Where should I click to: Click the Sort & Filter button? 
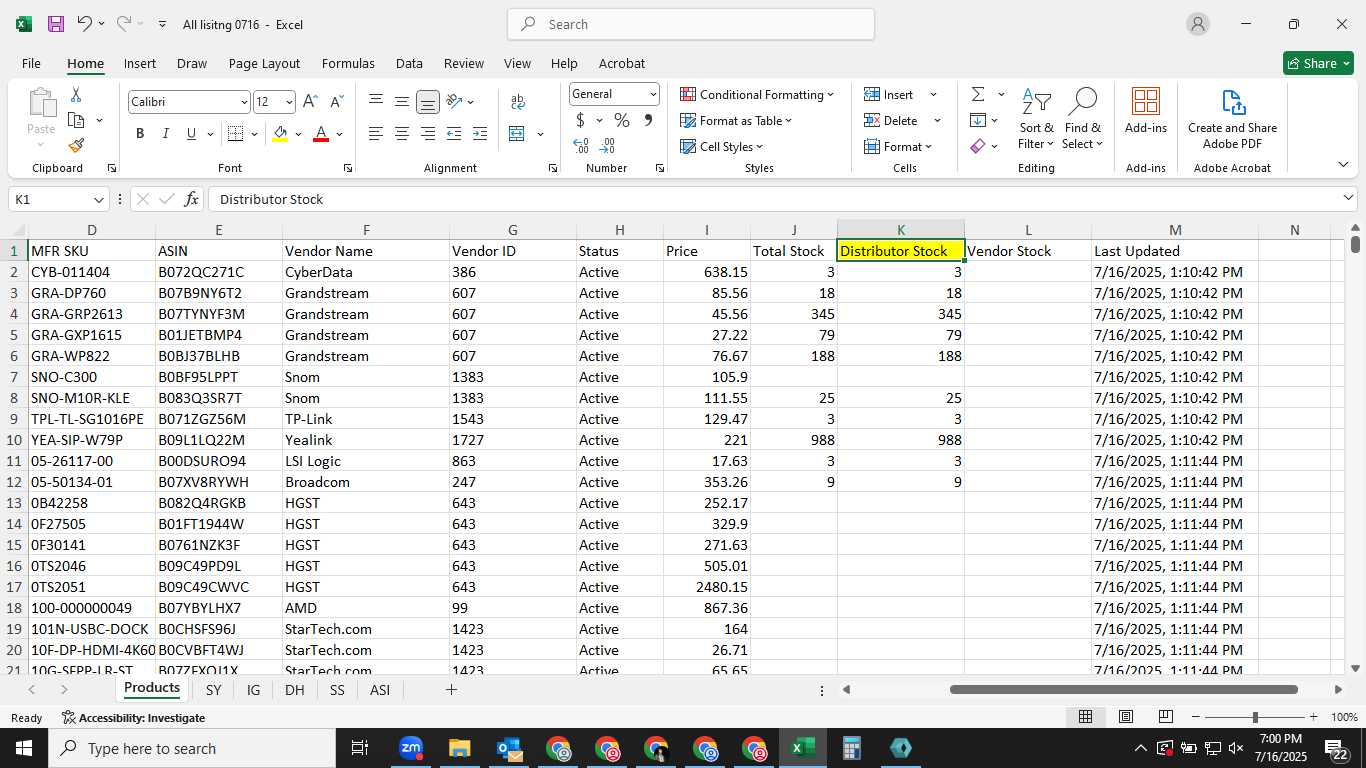pyautogui.click(x=1037, y=119)
